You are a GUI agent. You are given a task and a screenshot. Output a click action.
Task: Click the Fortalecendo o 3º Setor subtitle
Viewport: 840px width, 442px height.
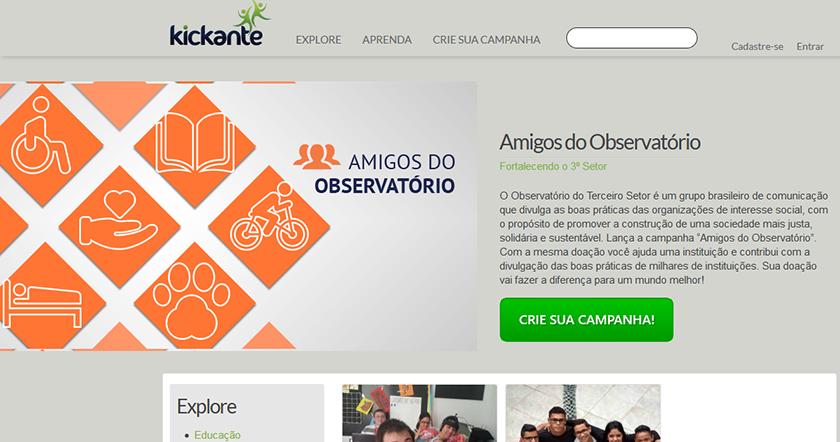pos(553,167)
